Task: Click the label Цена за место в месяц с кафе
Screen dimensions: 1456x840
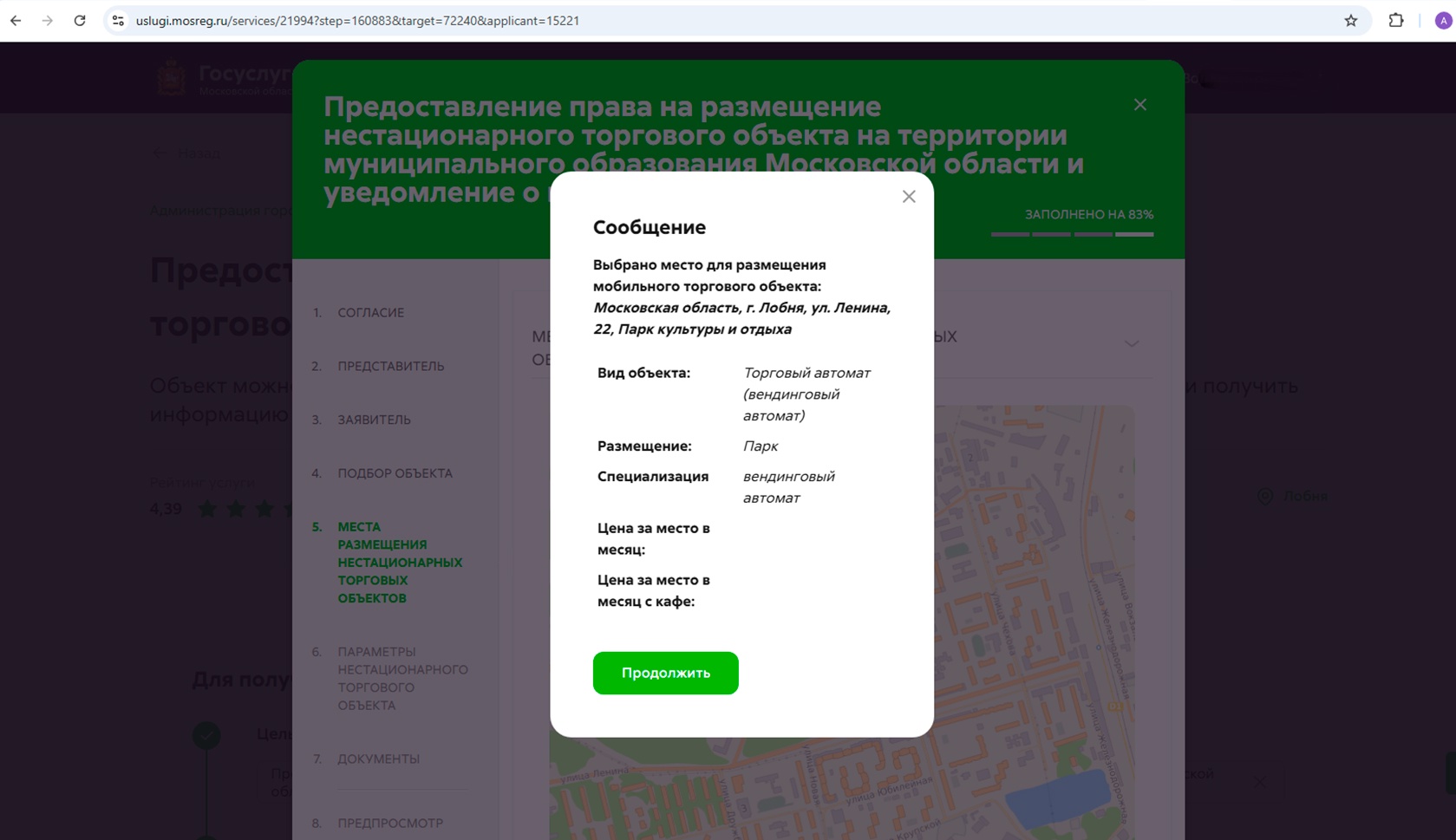Action: pos(653,591)
